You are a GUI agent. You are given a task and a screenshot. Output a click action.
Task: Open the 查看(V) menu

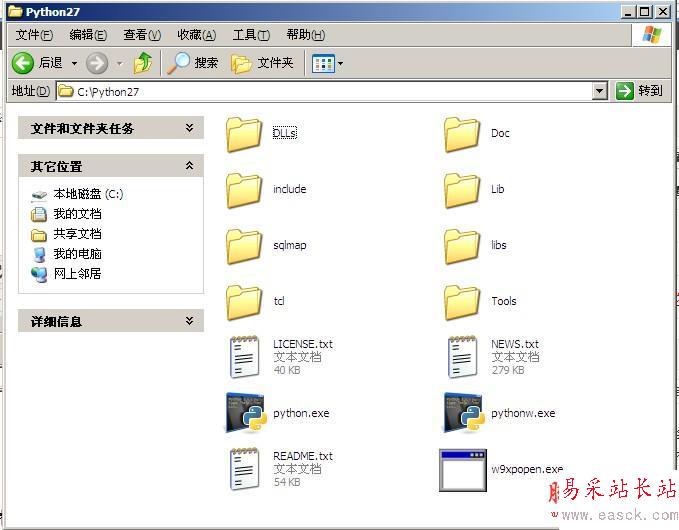142,35
